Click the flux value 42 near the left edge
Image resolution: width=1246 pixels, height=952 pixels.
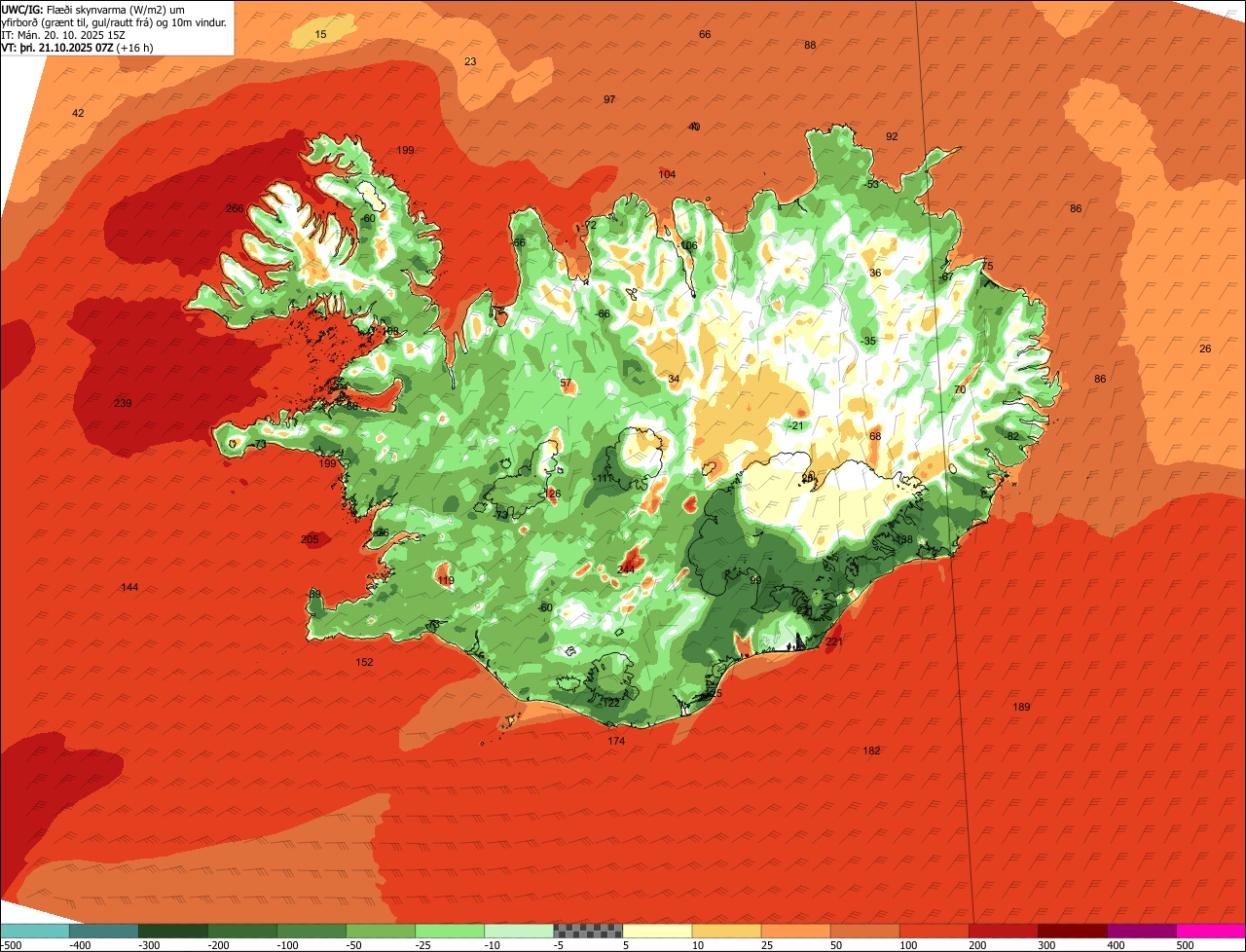tap(79, 113)
